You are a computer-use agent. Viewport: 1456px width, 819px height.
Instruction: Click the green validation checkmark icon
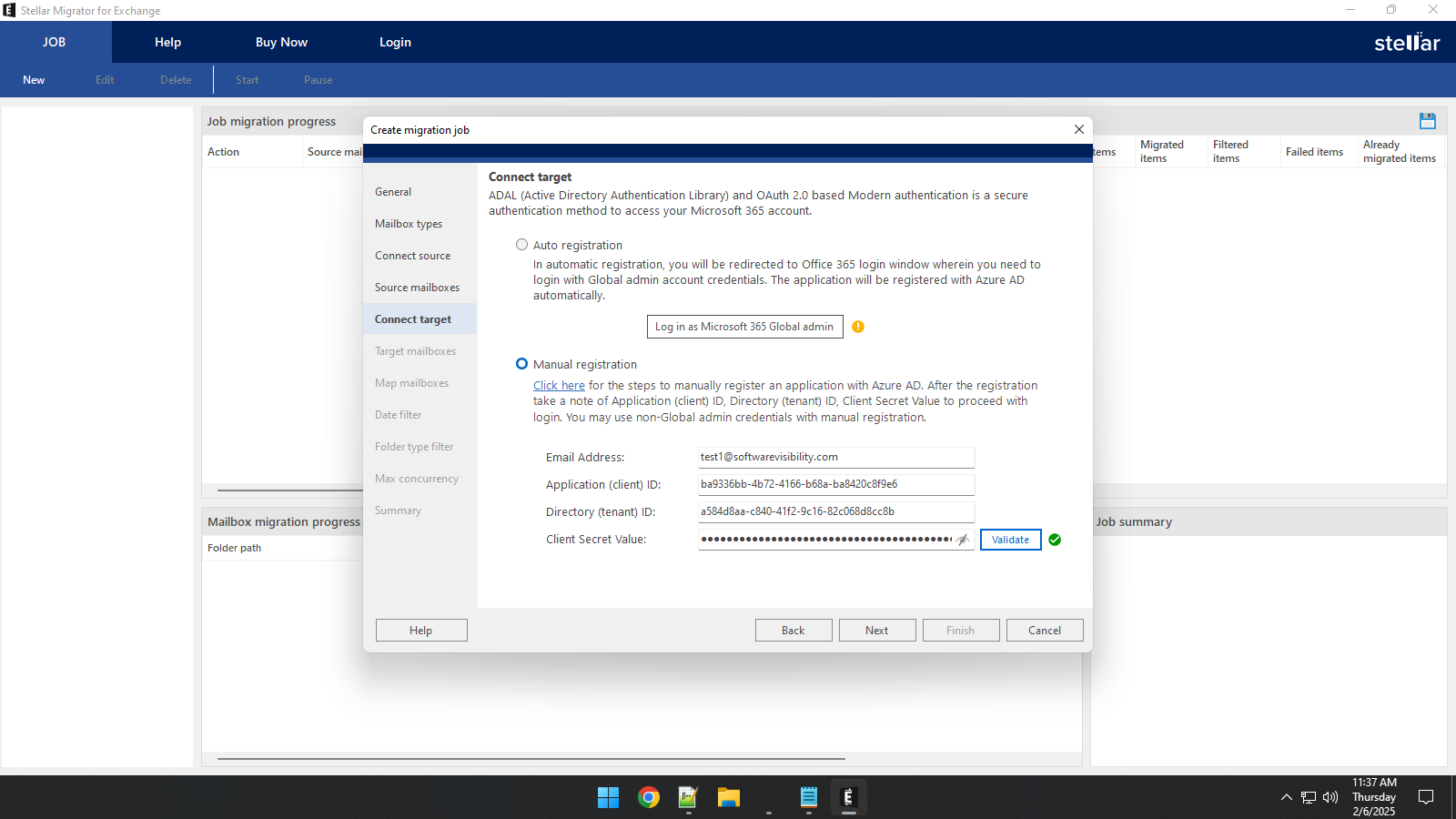(1055, 540)
